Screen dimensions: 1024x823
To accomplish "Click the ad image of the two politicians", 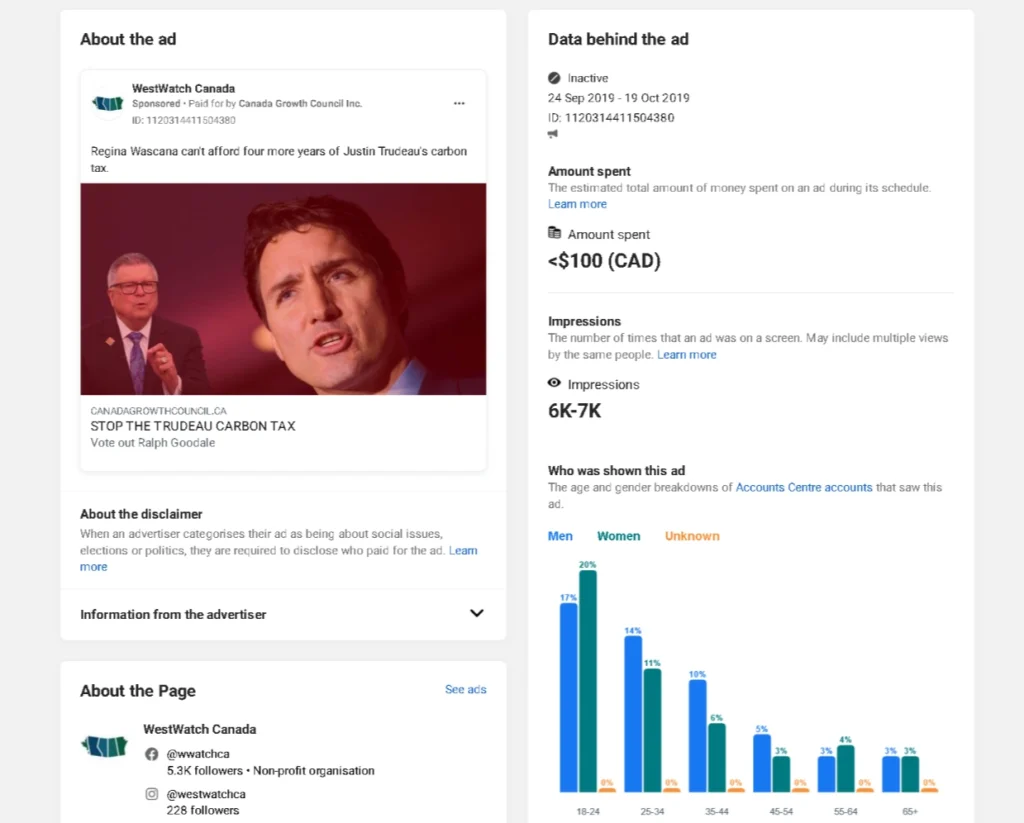I will coord(283,289).
